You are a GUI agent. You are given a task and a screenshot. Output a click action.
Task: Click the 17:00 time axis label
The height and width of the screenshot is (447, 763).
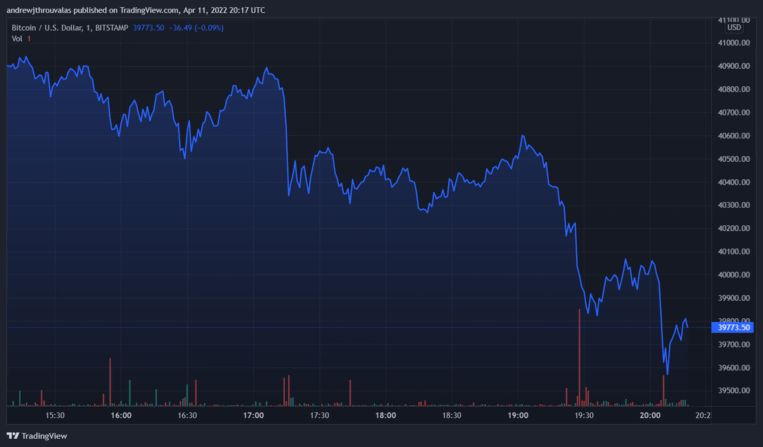coord(253,414)
